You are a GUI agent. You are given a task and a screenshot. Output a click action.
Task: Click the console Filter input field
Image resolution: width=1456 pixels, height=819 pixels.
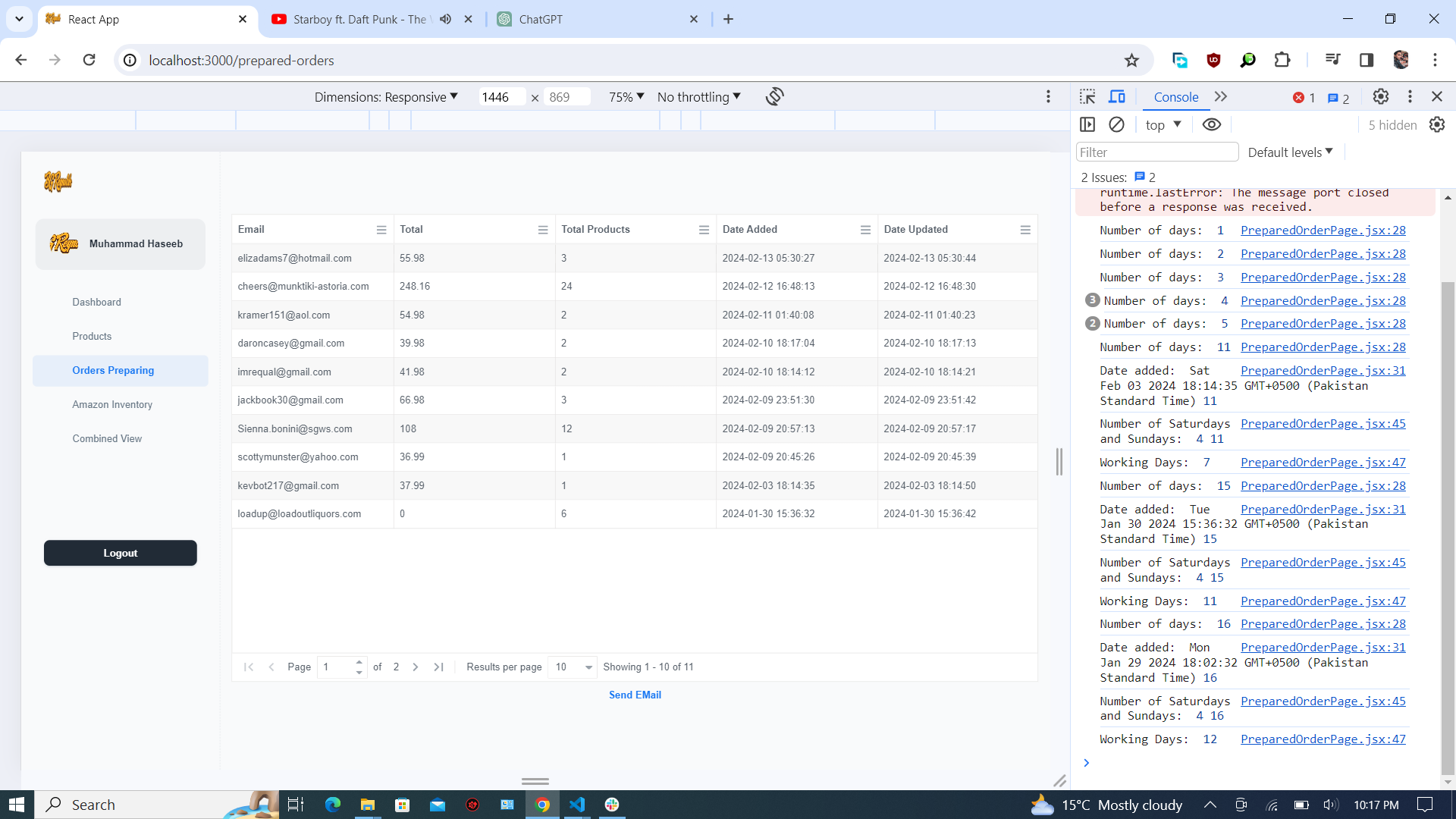pos(1156,152)
